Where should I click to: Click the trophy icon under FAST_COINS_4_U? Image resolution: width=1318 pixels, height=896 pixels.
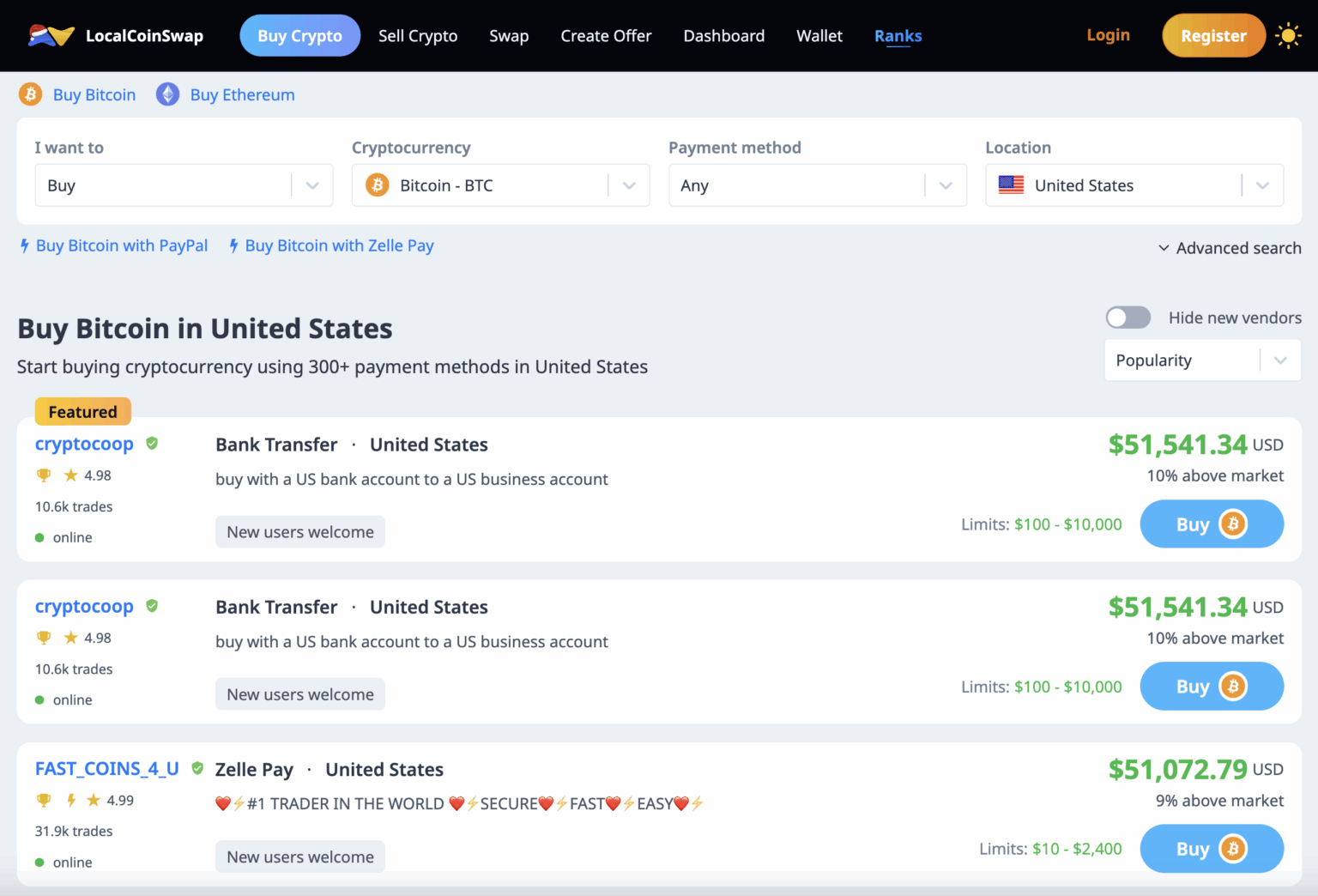(43, 800)
